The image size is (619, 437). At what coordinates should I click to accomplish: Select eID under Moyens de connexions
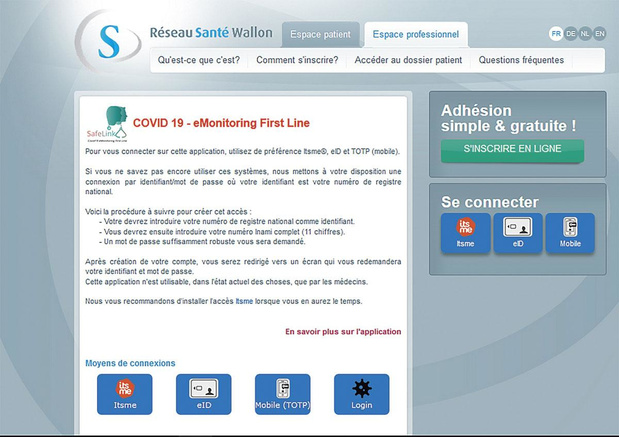click(204, 394)
